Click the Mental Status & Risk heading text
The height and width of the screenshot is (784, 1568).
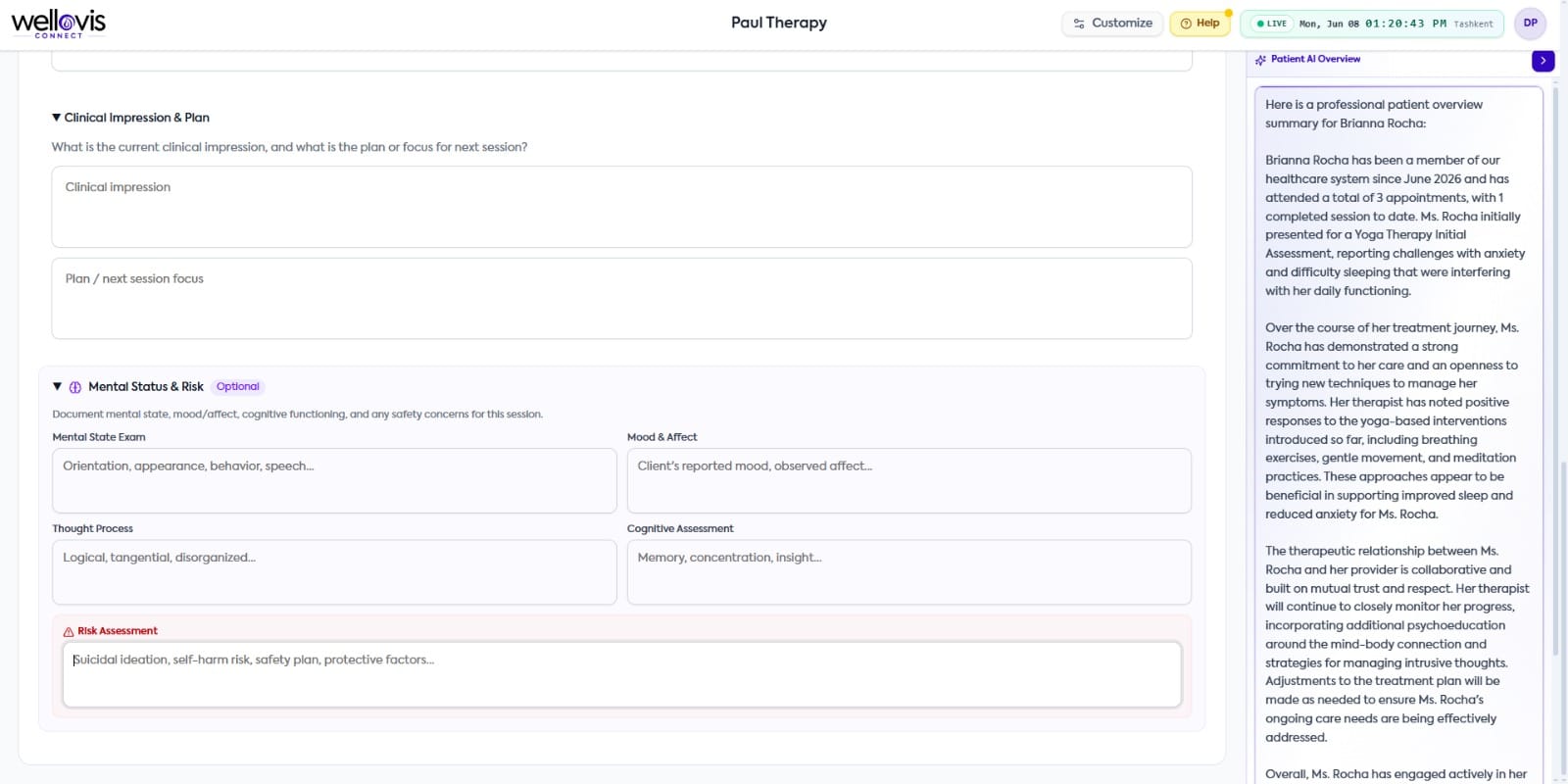point(146,387)
